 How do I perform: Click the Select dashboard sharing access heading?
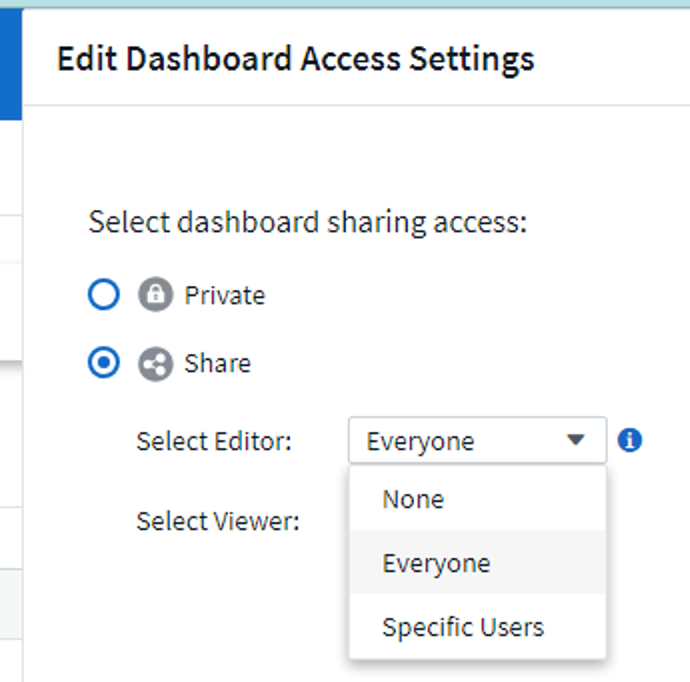pos(307,222)
